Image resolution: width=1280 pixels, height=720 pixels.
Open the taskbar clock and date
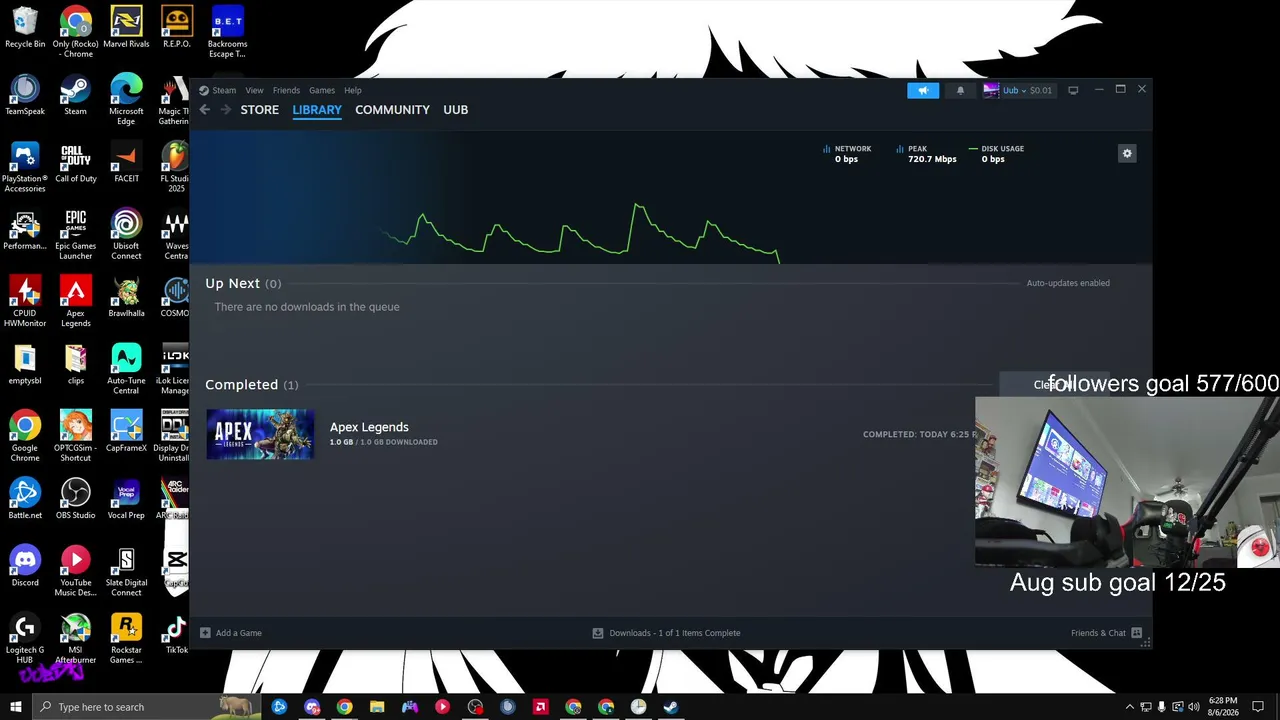pos(1222,707)
